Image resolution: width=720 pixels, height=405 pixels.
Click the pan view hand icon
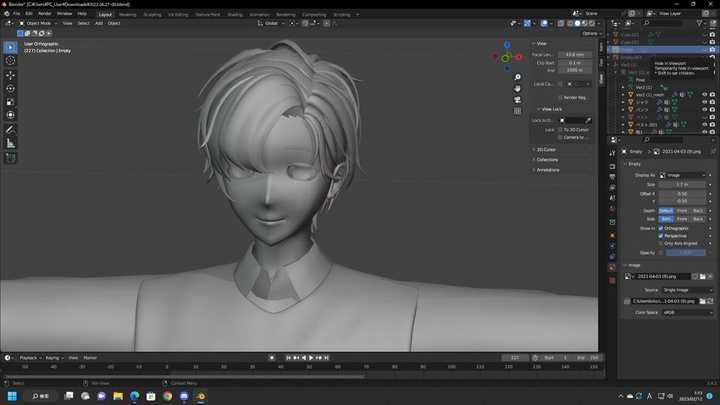coord(517,88)
